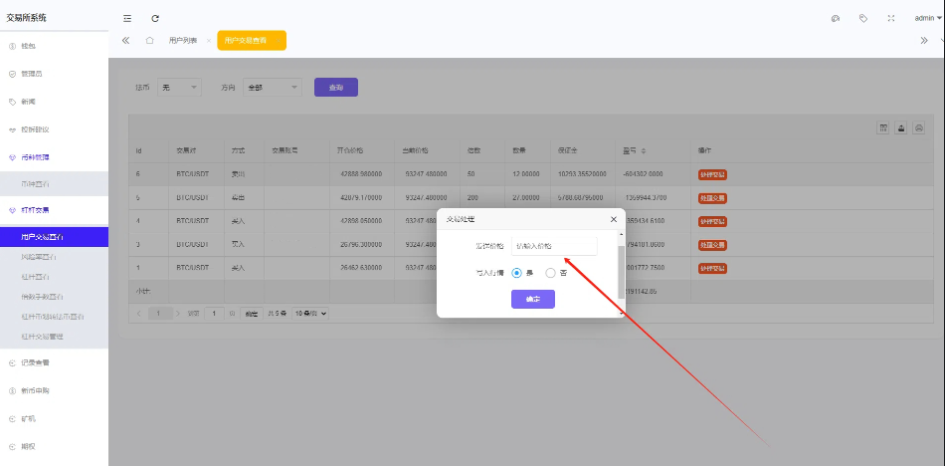Click the quantity value 12.00000

point(526,174)
